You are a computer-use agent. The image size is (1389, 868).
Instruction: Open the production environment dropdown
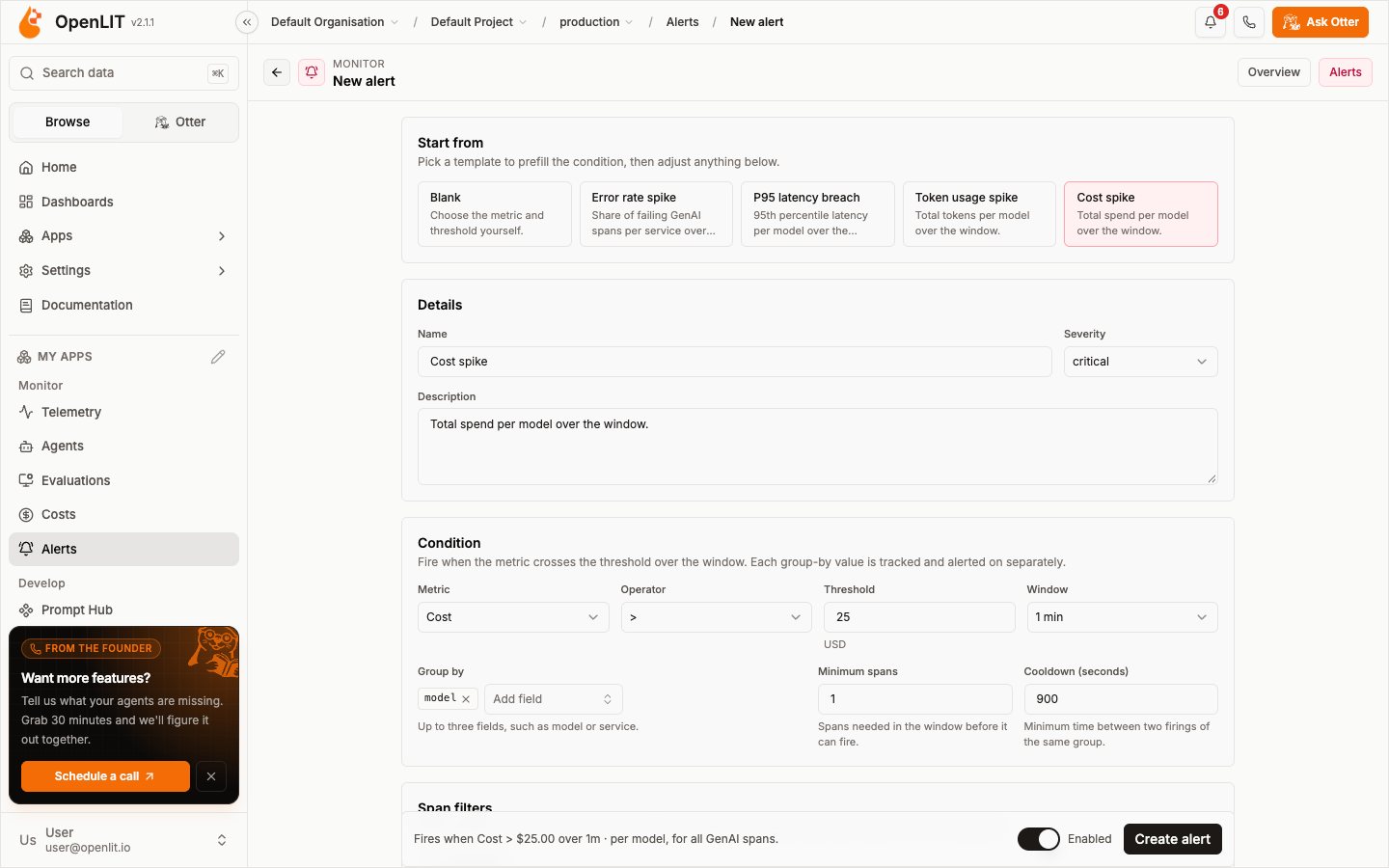[596, 22]
